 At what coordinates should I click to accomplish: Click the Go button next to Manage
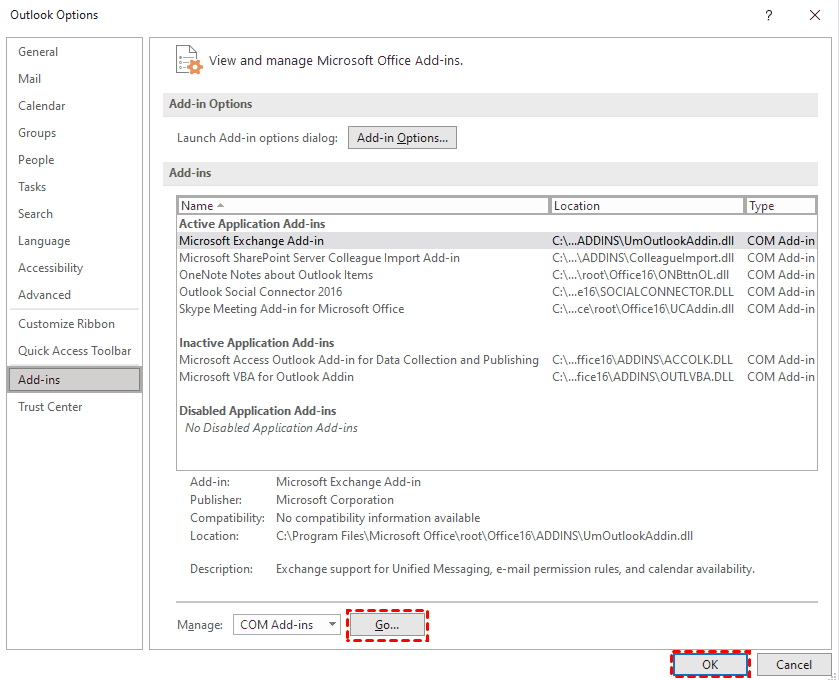[387, 625]
